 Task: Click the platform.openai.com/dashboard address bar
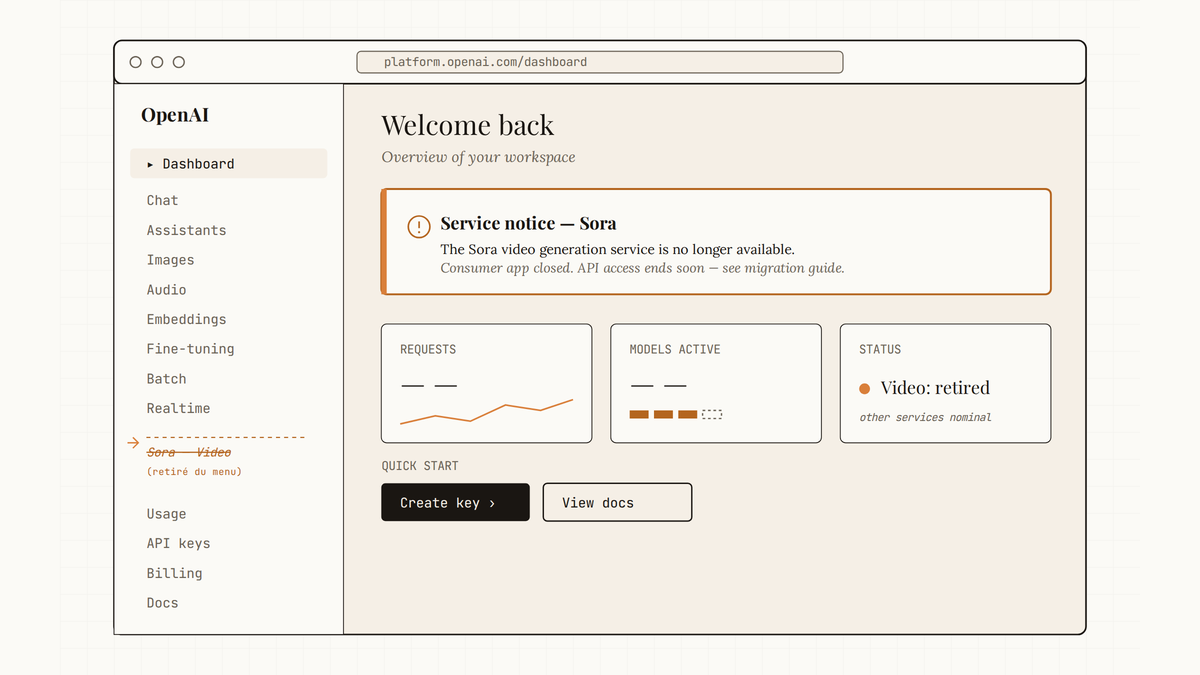coord(600,62)
